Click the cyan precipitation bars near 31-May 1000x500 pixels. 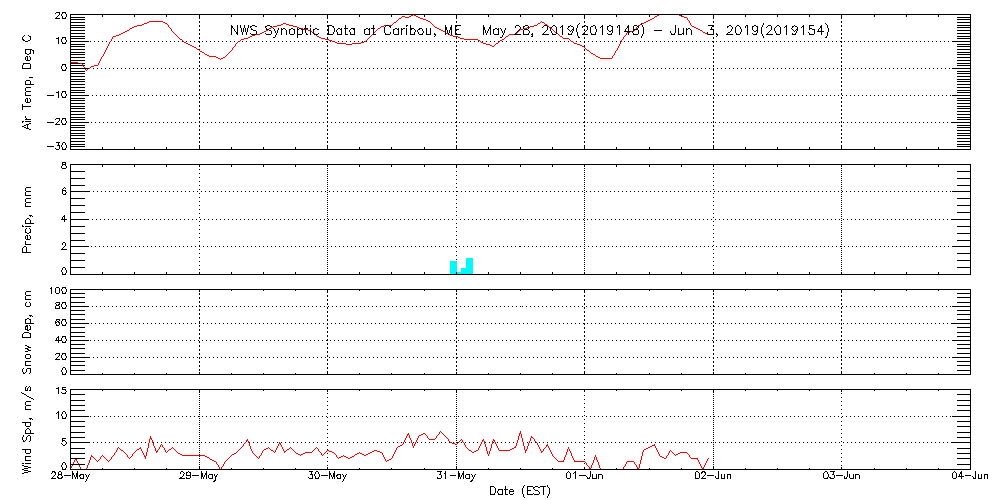462,266
